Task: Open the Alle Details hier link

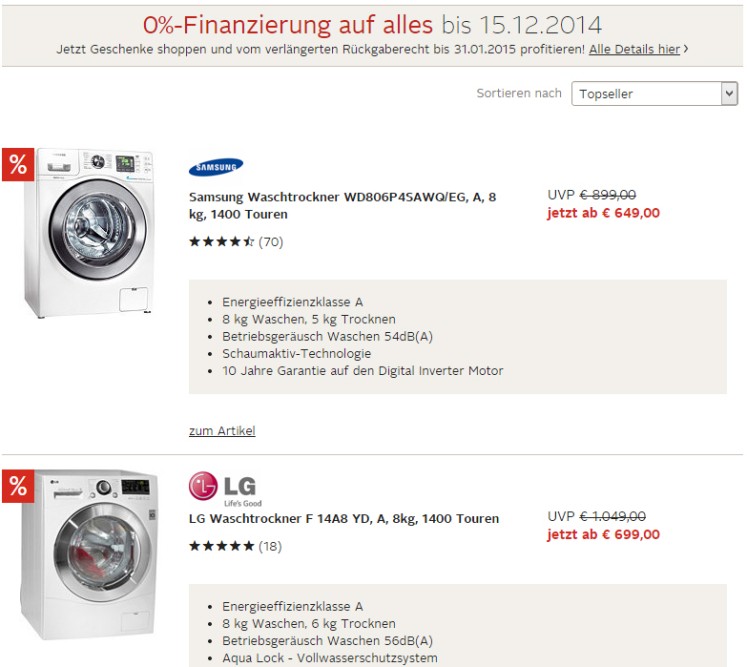Action: pyautogui.click(x=634, y=49)
